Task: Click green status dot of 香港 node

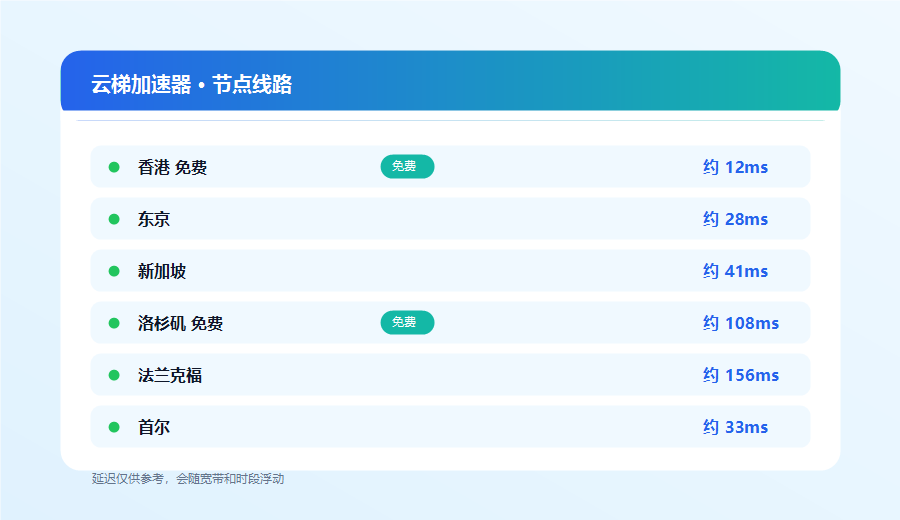Action: 114,167
